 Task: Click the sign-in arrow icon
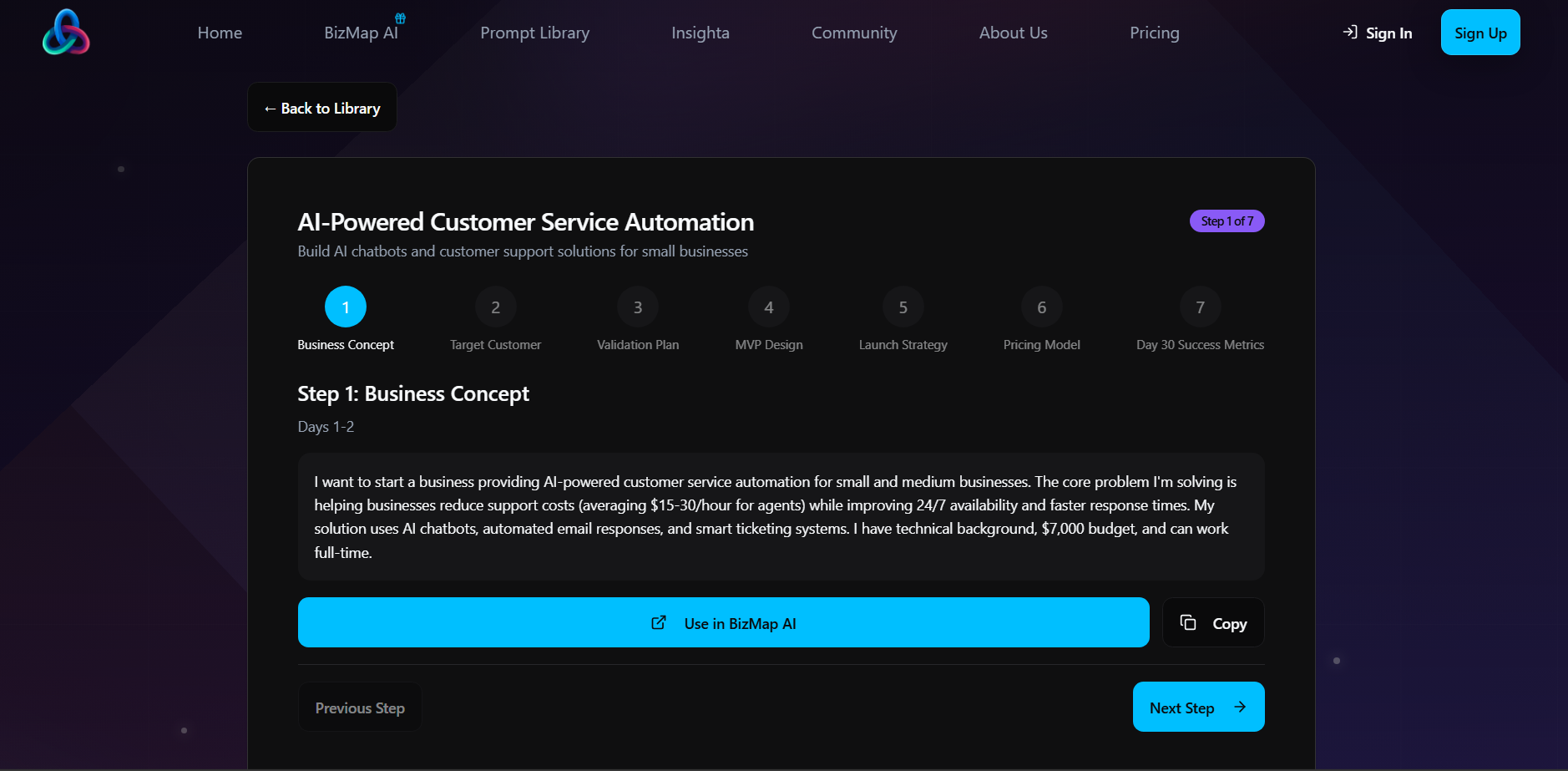(1349, 32)
